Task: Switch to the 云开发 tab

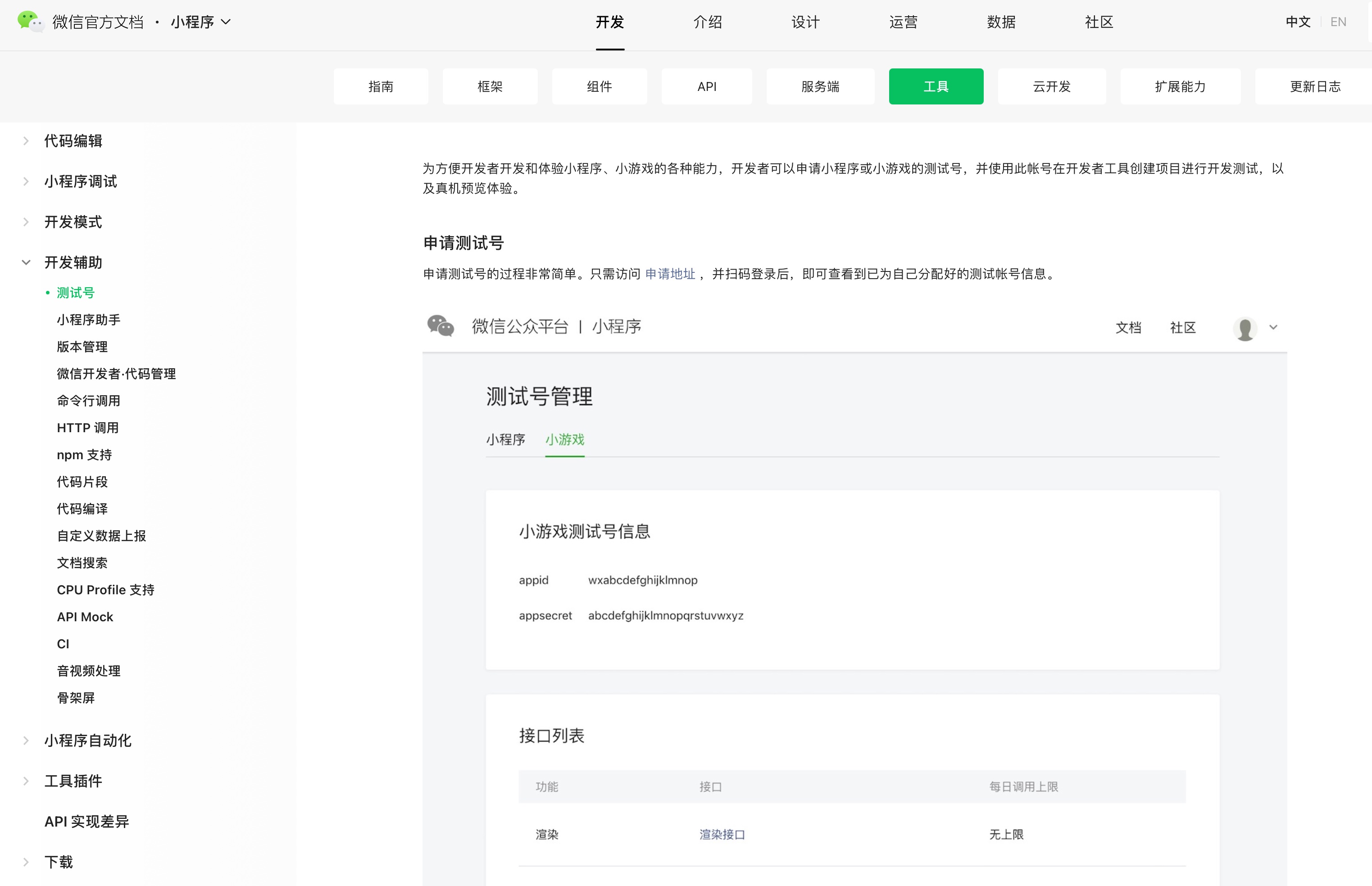Action: (x=1051, y=86)
